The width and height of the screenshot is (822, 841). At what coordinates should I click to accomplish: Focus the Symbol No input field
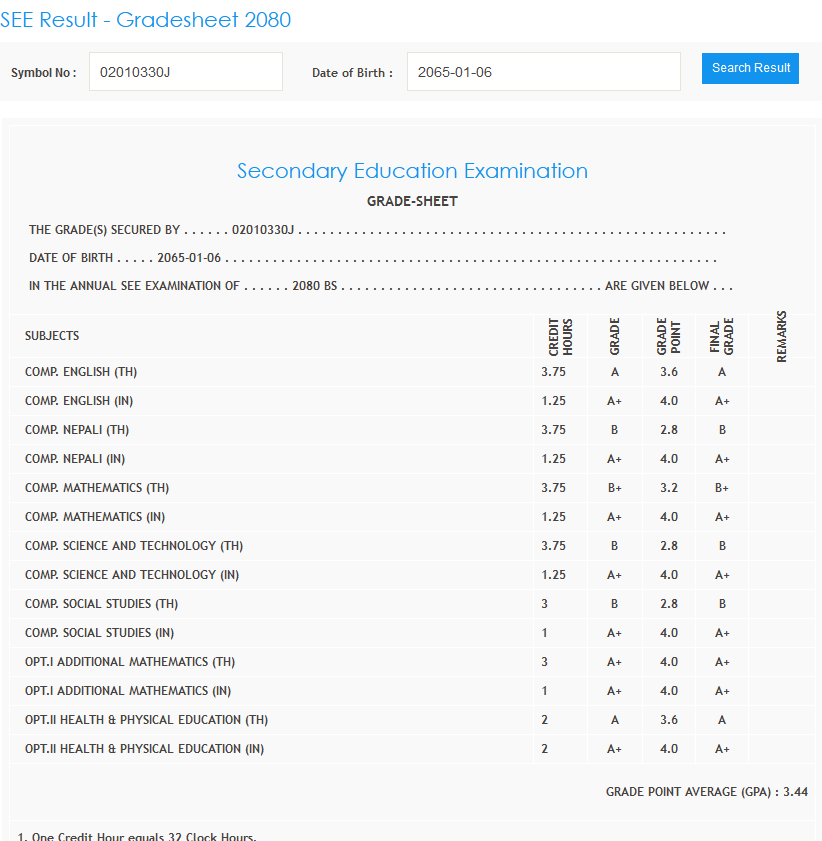(x=186, y=72)
